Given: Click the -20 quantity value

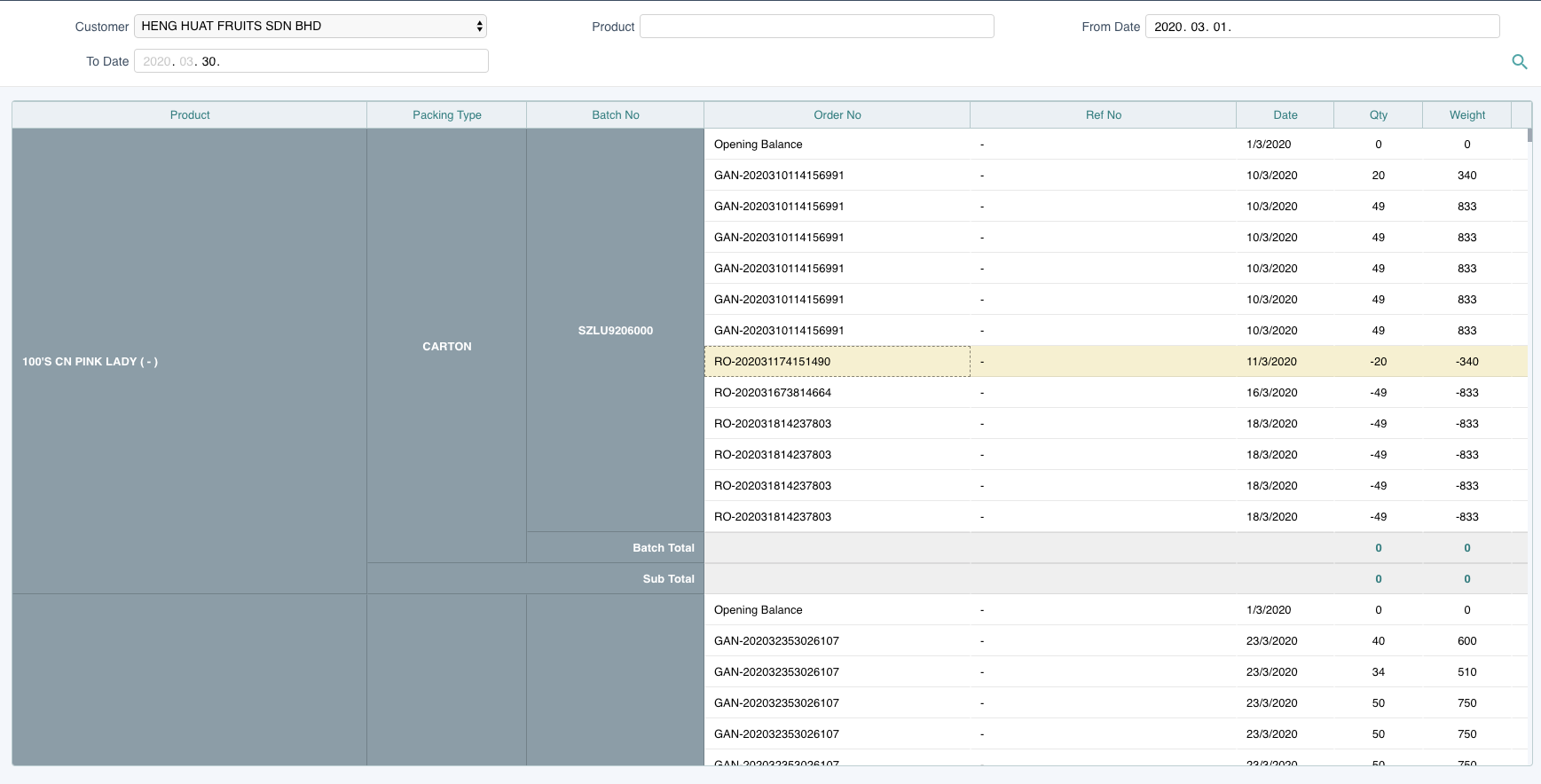Looking at the screenshot, I should click(1379, 361).
